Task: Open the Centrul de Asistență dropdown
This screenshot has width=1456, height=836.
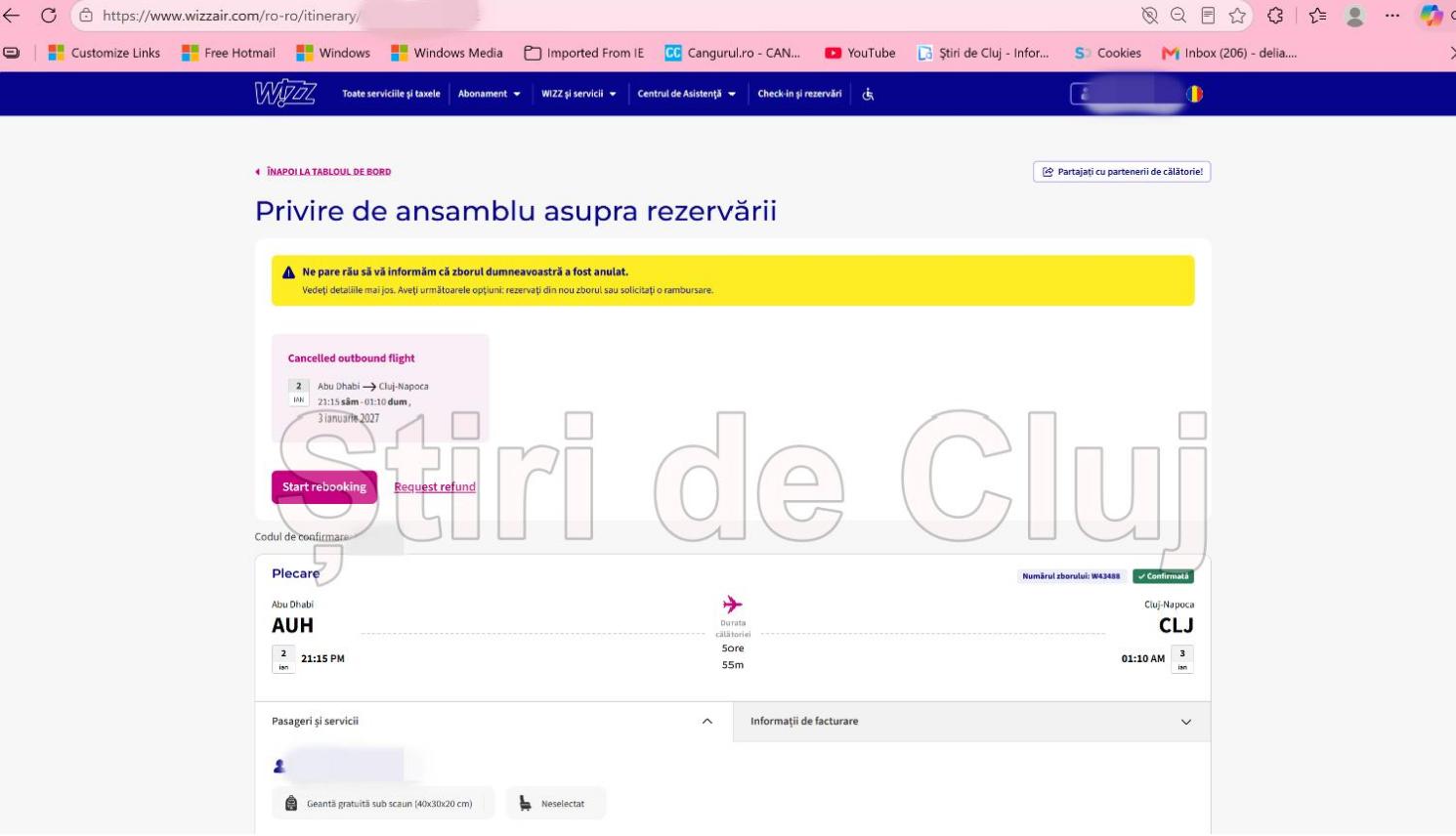Action: [686, 94]
